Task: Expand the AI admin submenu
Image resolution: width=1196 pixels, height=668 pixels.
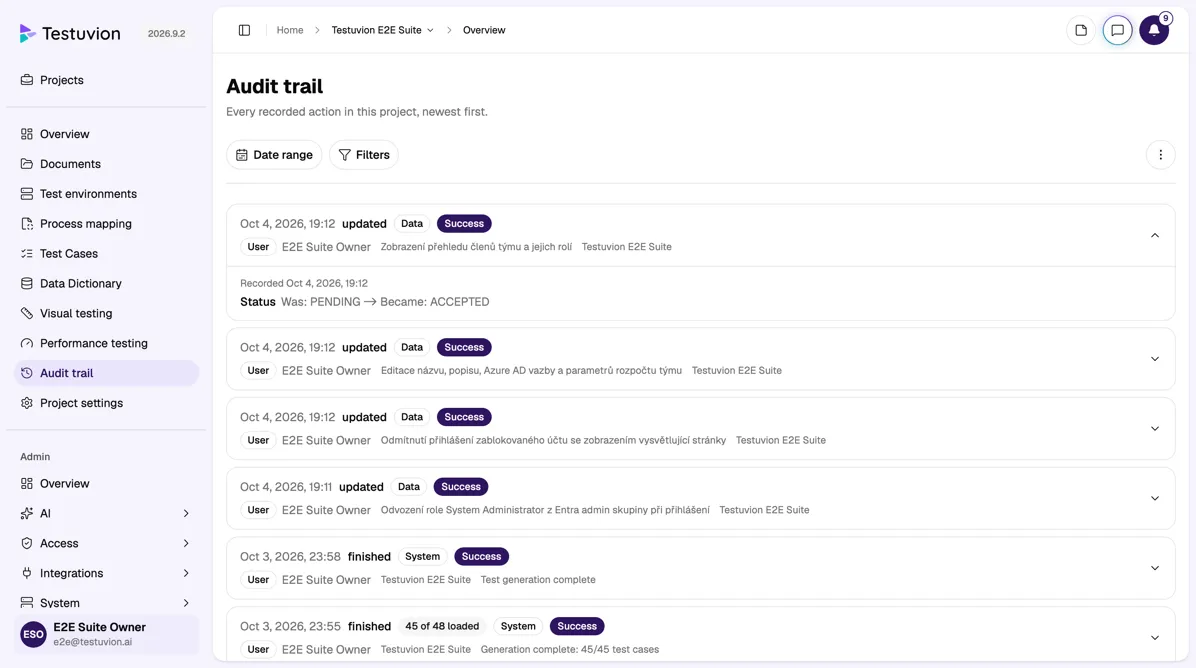Action: click(107, 513)
